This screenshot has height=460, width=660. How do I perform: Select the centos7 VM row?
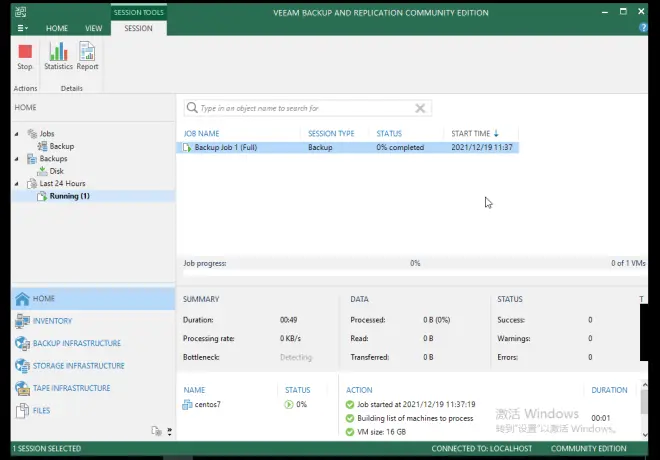click(257, 404)
